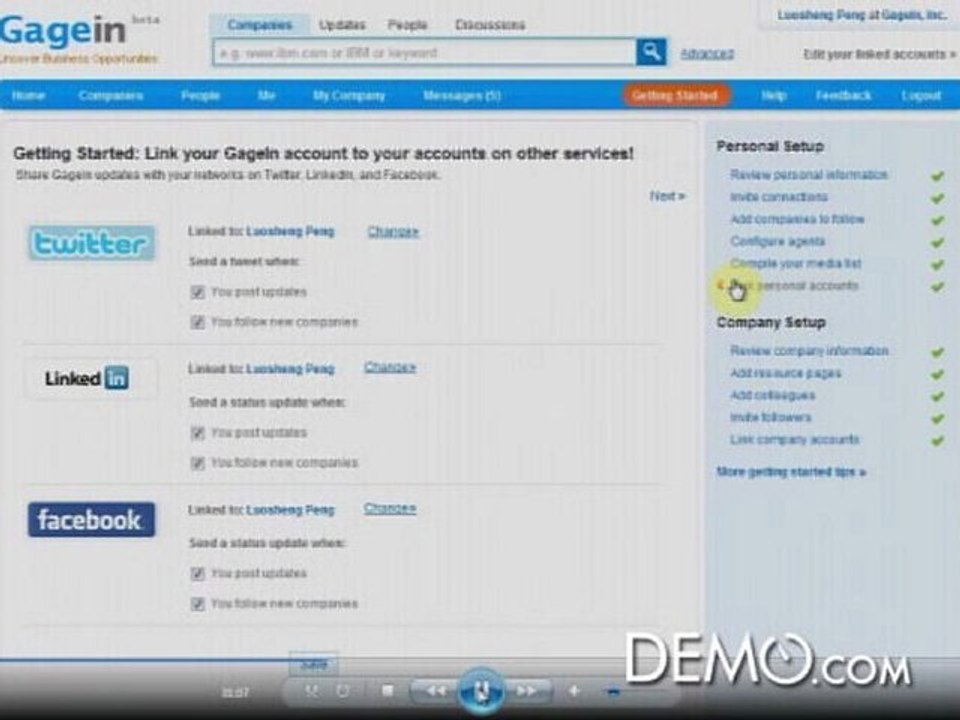Click the orange Getting Started button
960x720 pixels.
coord(676,96)
